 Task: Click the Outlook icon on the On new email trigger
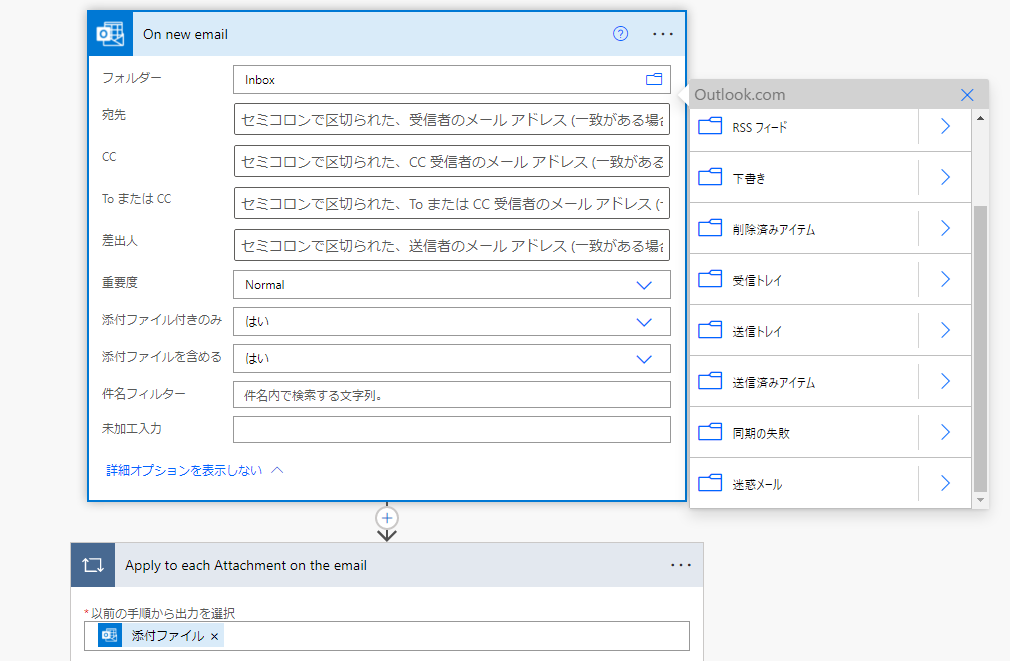[x=109, y=33]
